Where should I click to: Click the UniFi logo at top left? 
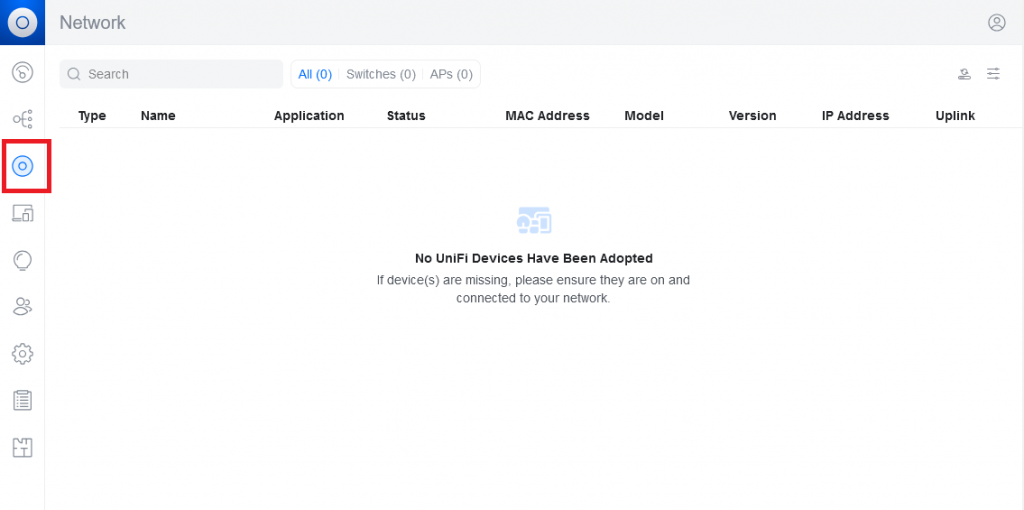click(22, 22)
